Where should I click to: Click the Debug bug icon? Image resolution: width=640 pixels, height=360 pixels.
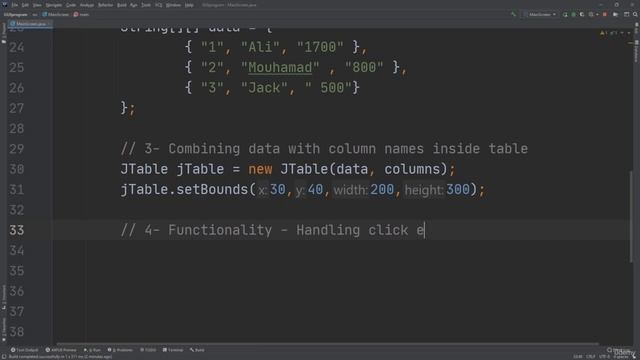[x=573, y=14]
